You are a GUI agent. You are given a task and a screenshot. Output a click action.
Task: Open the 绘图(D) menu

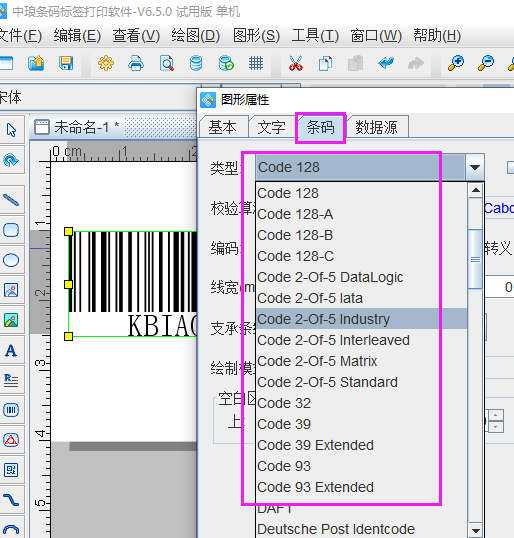pos(196,35)
